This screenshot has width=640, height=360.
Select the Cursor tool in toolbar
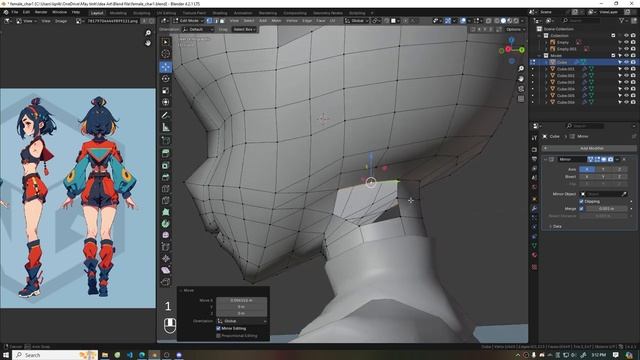(165, 53)
